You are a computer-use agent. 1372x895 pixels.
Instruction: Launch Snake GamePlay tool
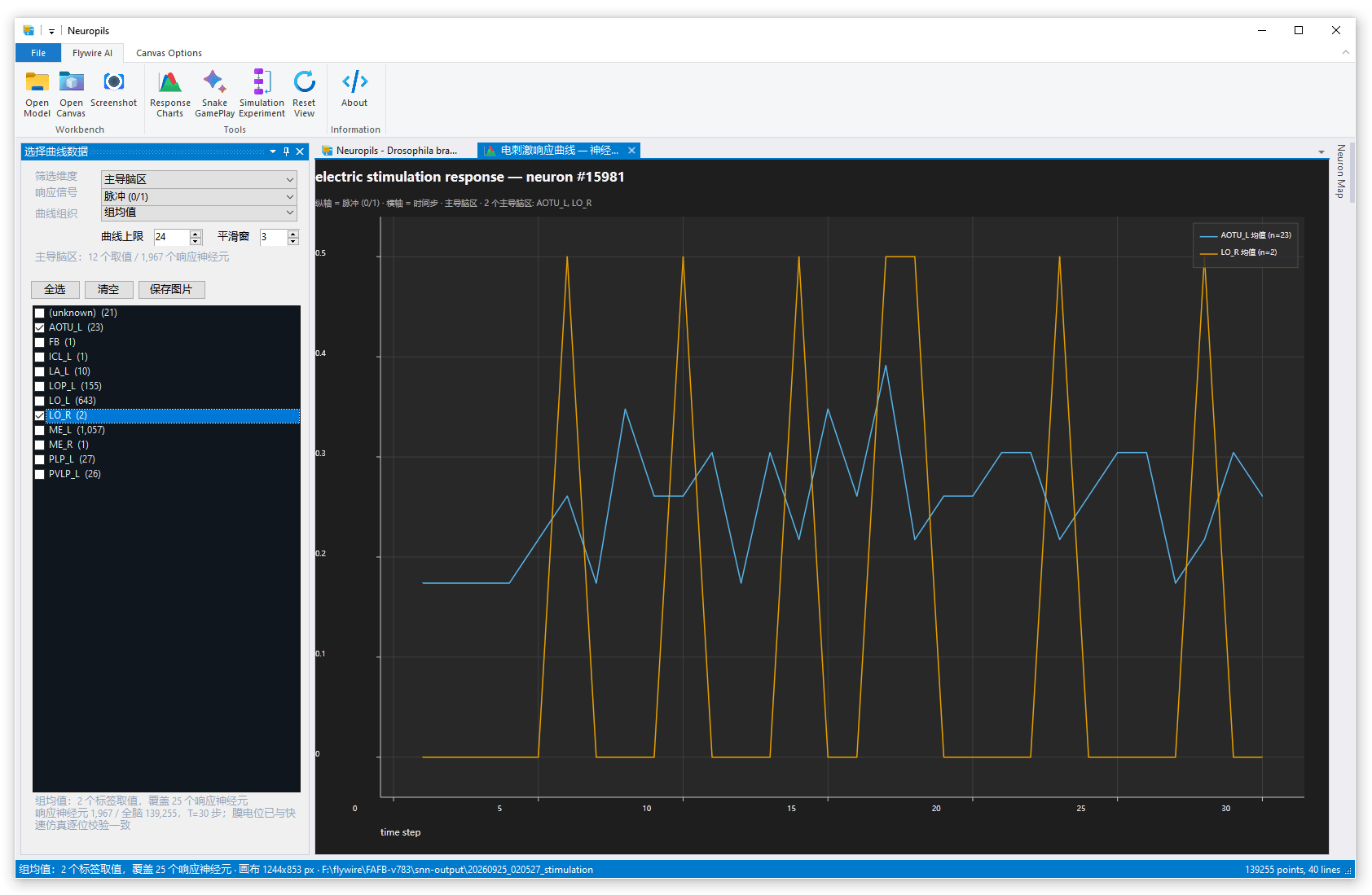[214, 94]
